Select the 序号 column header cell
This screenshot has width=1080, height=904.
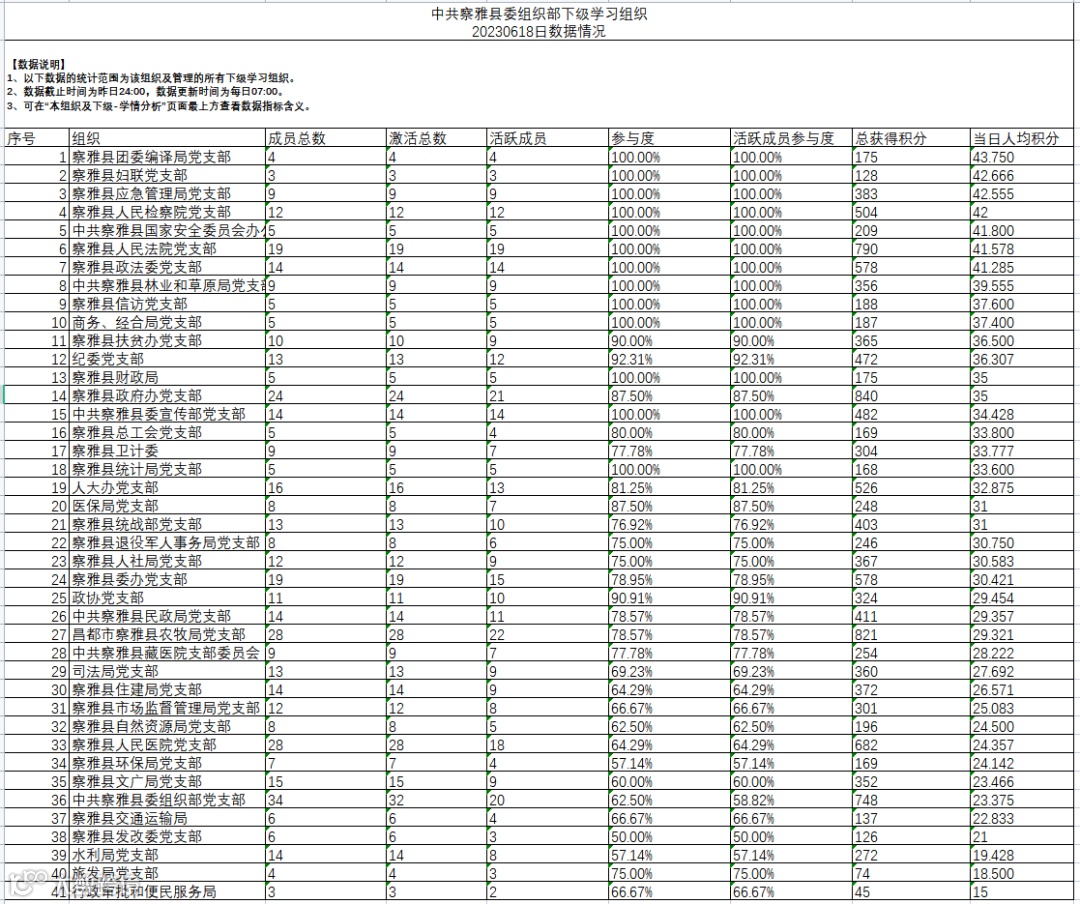(37, 138)
